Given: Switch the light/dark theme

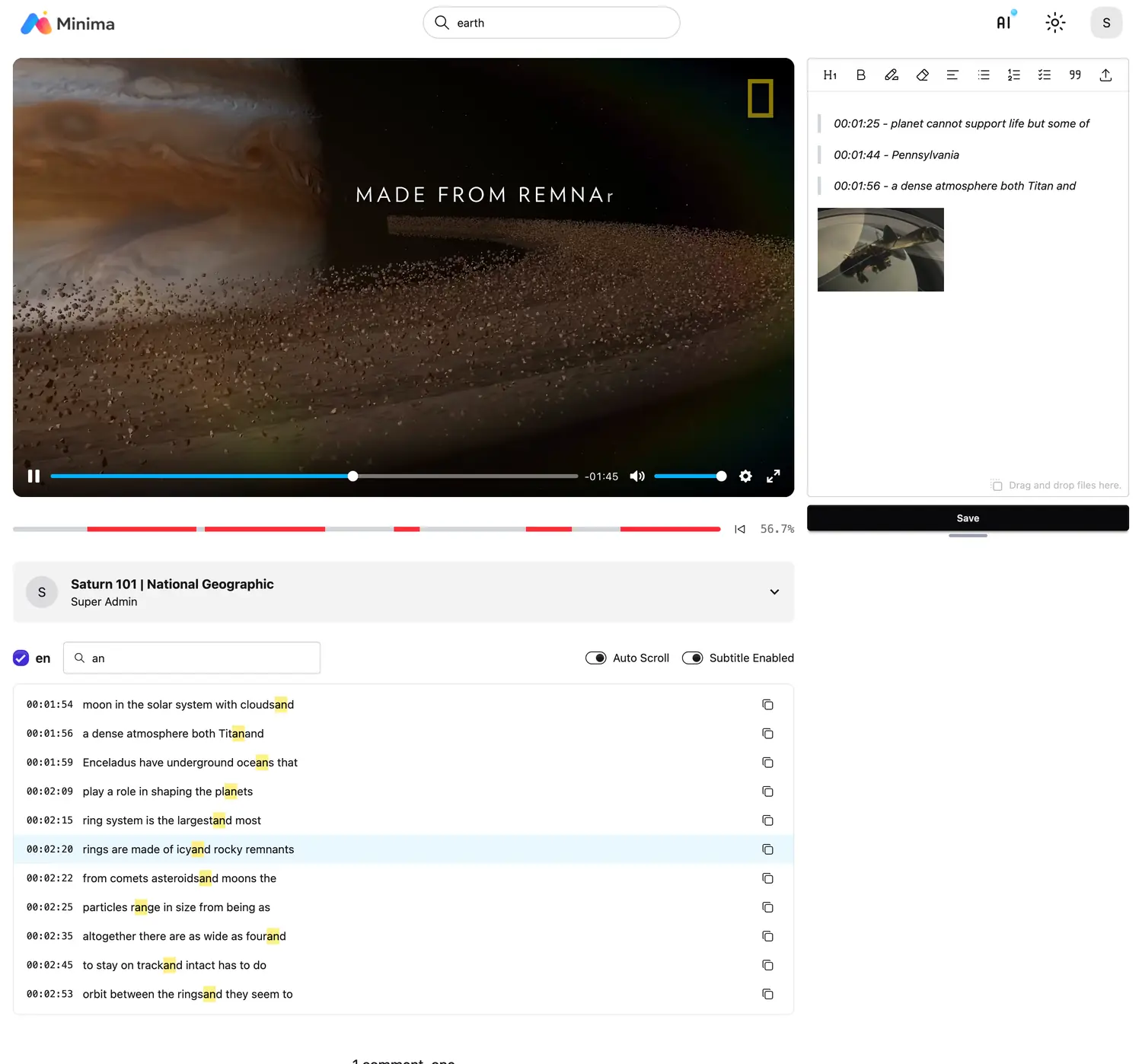Looking at the screenshot, I should (1054, 22).
